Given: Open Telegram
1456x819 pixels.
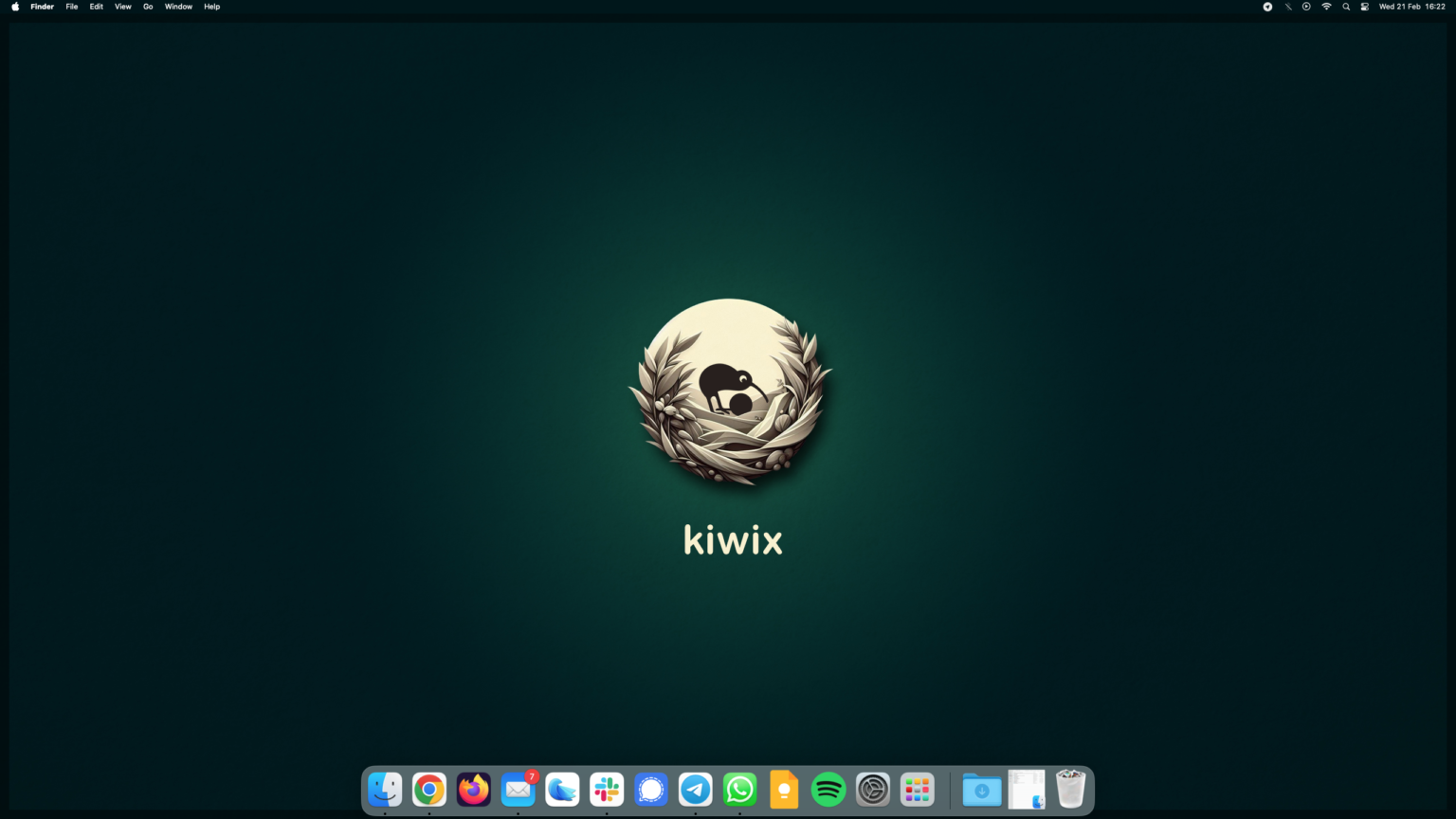Looking at the screenshot, I should 695,789.
